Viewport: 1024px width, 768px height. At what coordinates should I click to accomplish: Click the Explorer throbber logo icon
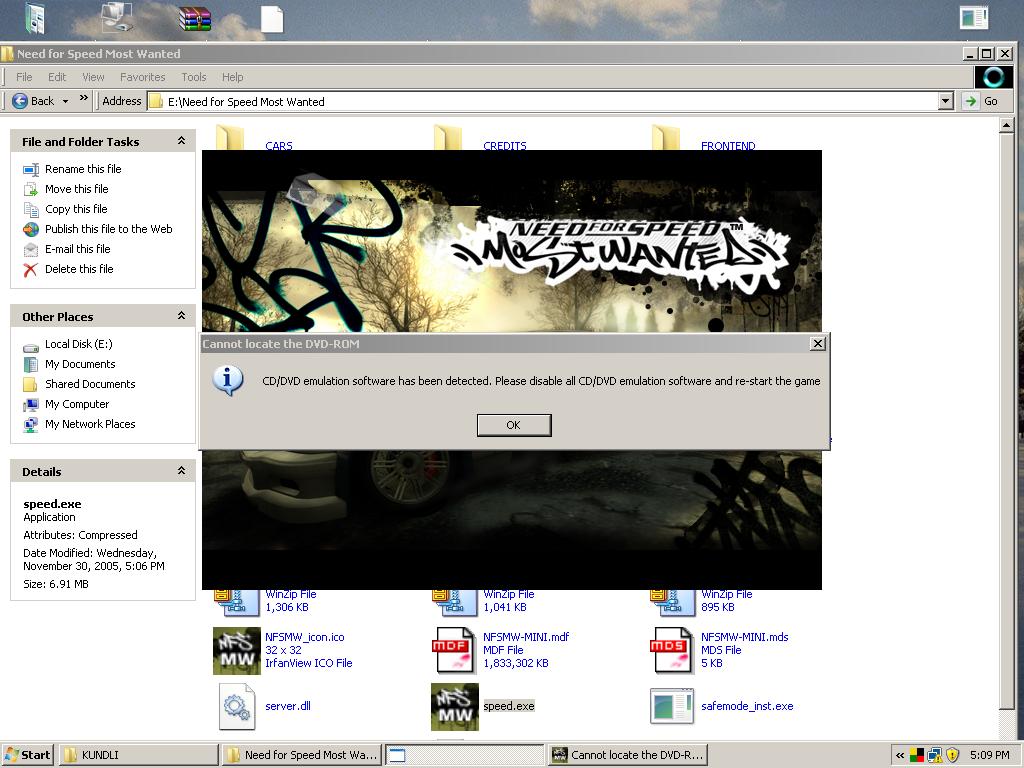[993, 78]
